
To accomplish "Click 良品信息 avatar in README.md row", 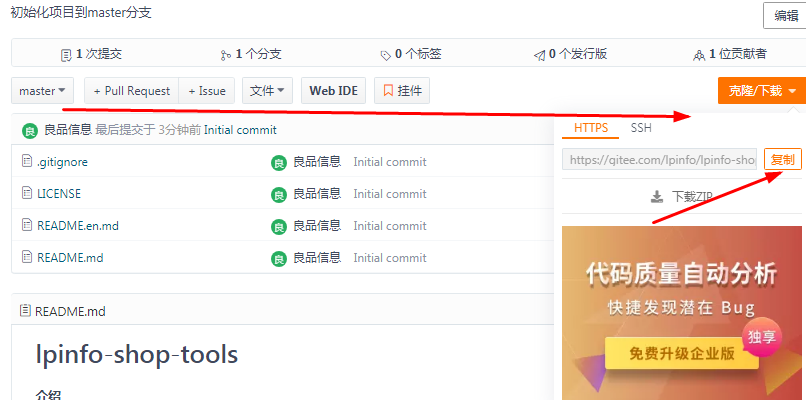I will 279,259.
